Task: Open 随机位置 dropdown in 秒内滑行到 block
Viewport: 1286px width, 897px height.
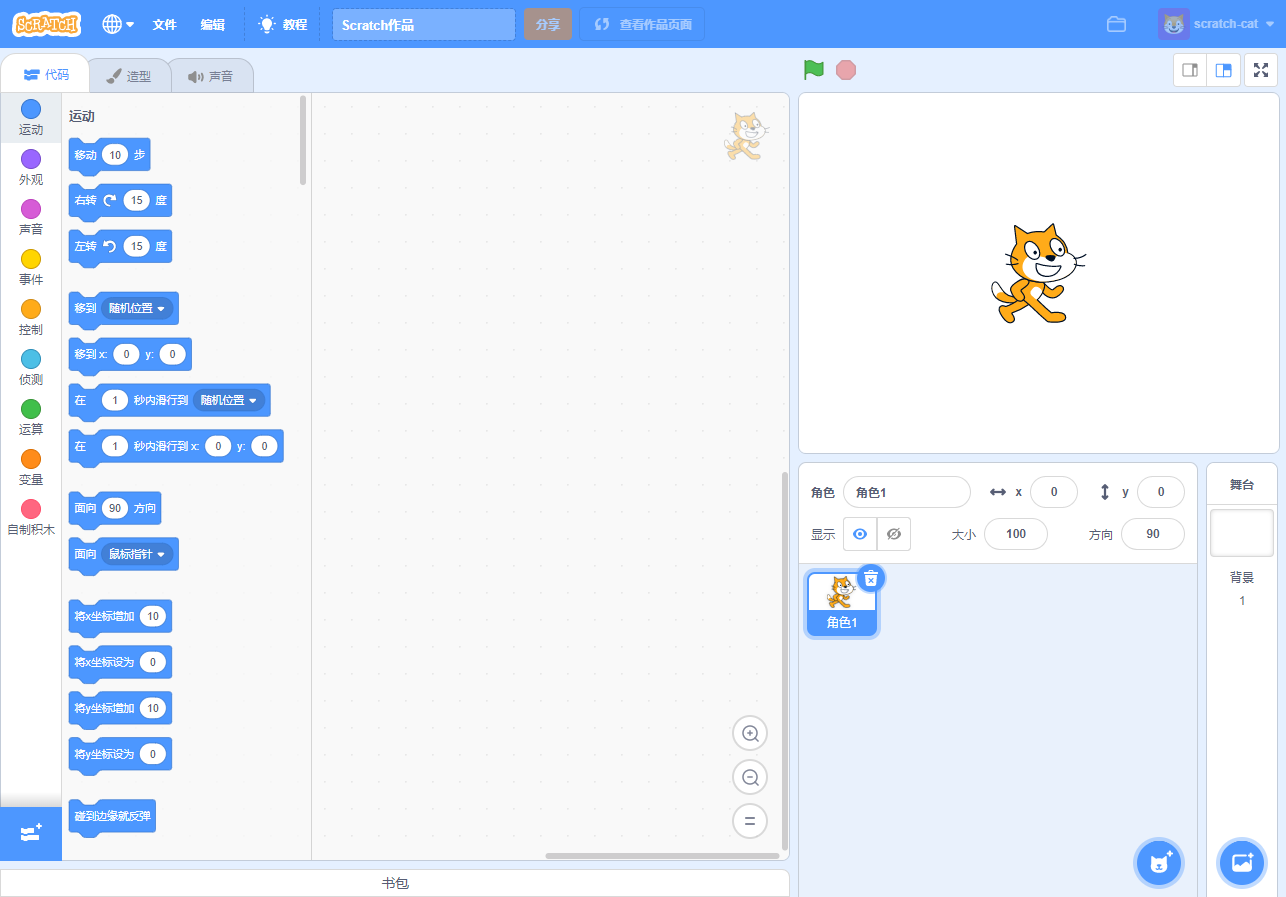Action: point(229,400)
